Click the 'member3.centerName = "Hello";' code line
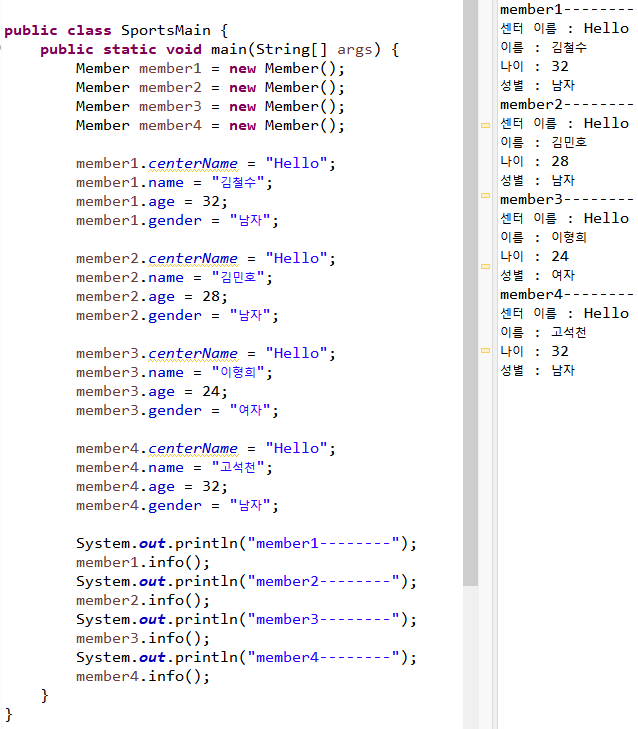The width and height of the screenshot is (638, 729). pos(206,354)
